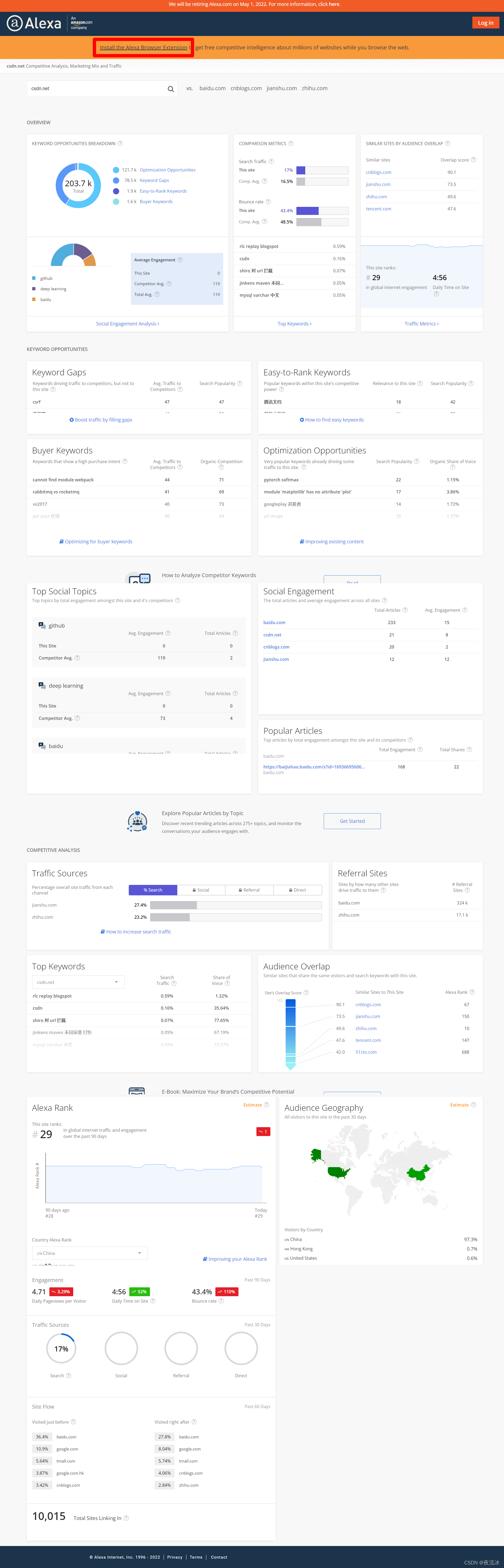Screen dimensions: 504x1568
Task: Click help icon beside Site's Overlap Score
Action: [306, 993]
